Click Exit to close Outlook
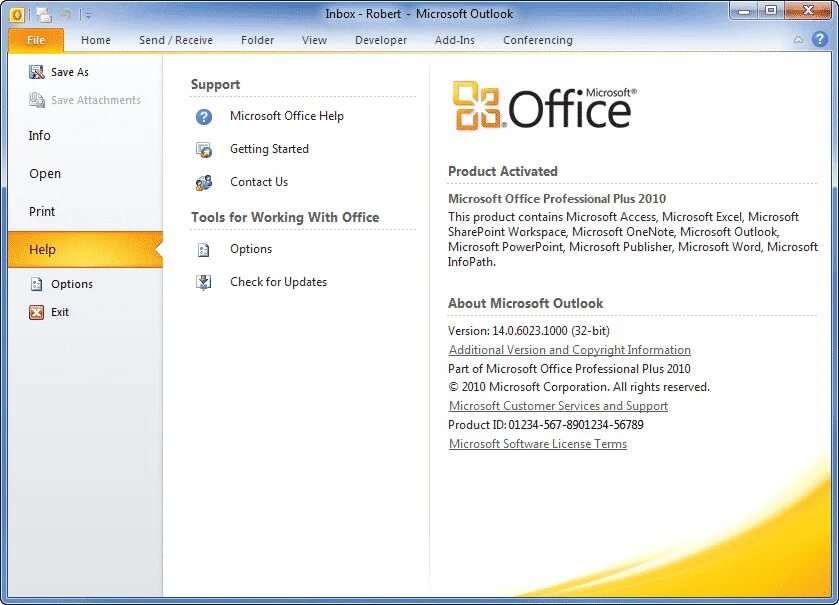 pos(60,312)
